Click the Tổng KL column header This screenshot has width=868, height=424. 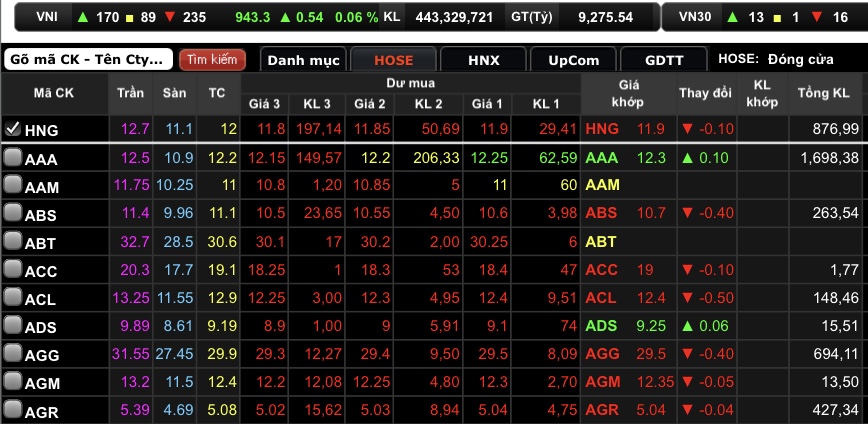coord(828,93)
